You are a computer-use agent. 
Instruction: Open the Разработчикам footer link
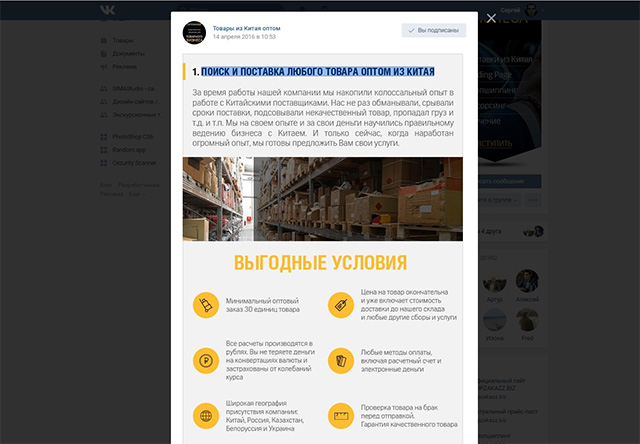(139, 185)
